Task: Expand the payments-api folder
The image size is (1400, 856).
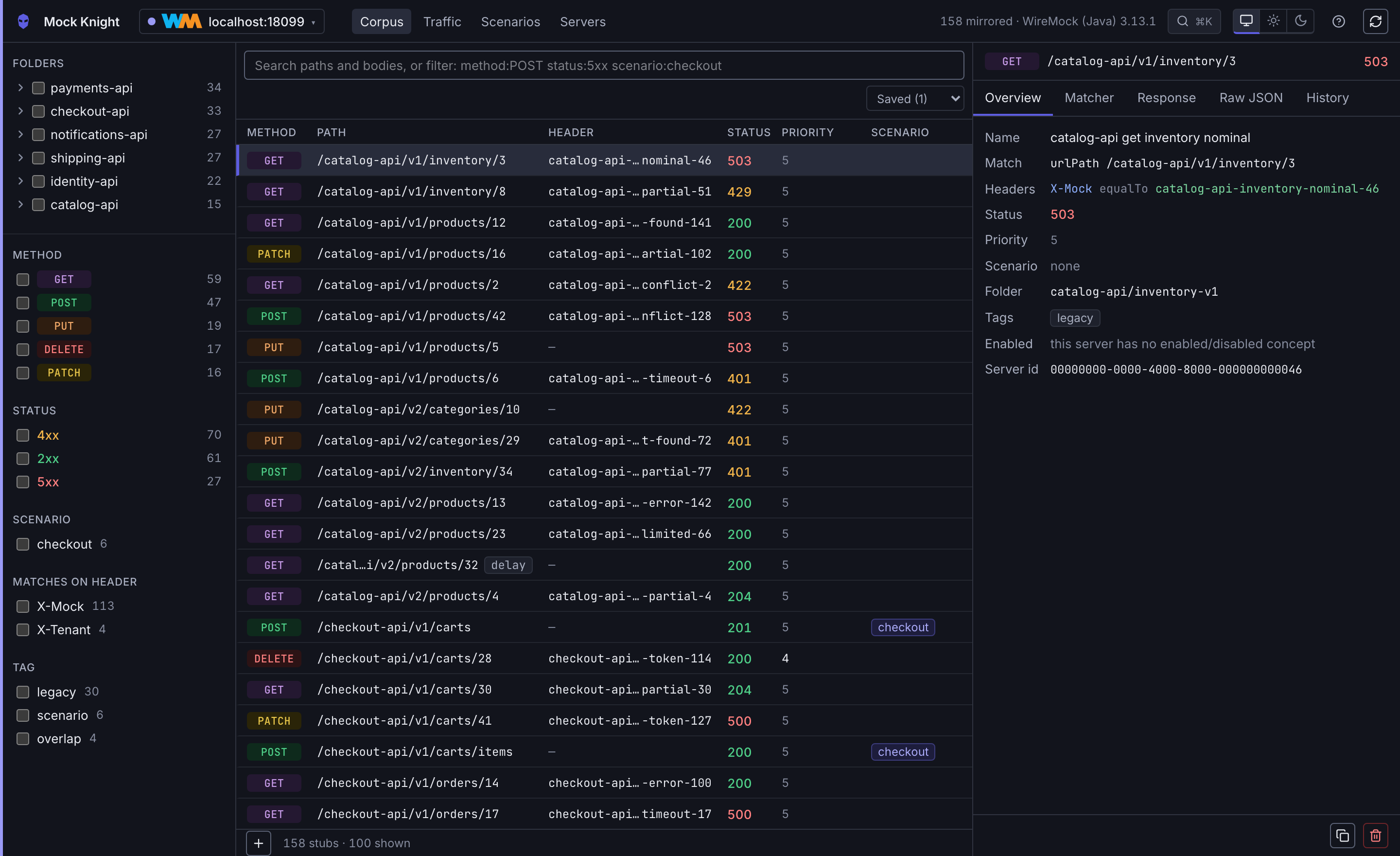Action: point(20,88)
